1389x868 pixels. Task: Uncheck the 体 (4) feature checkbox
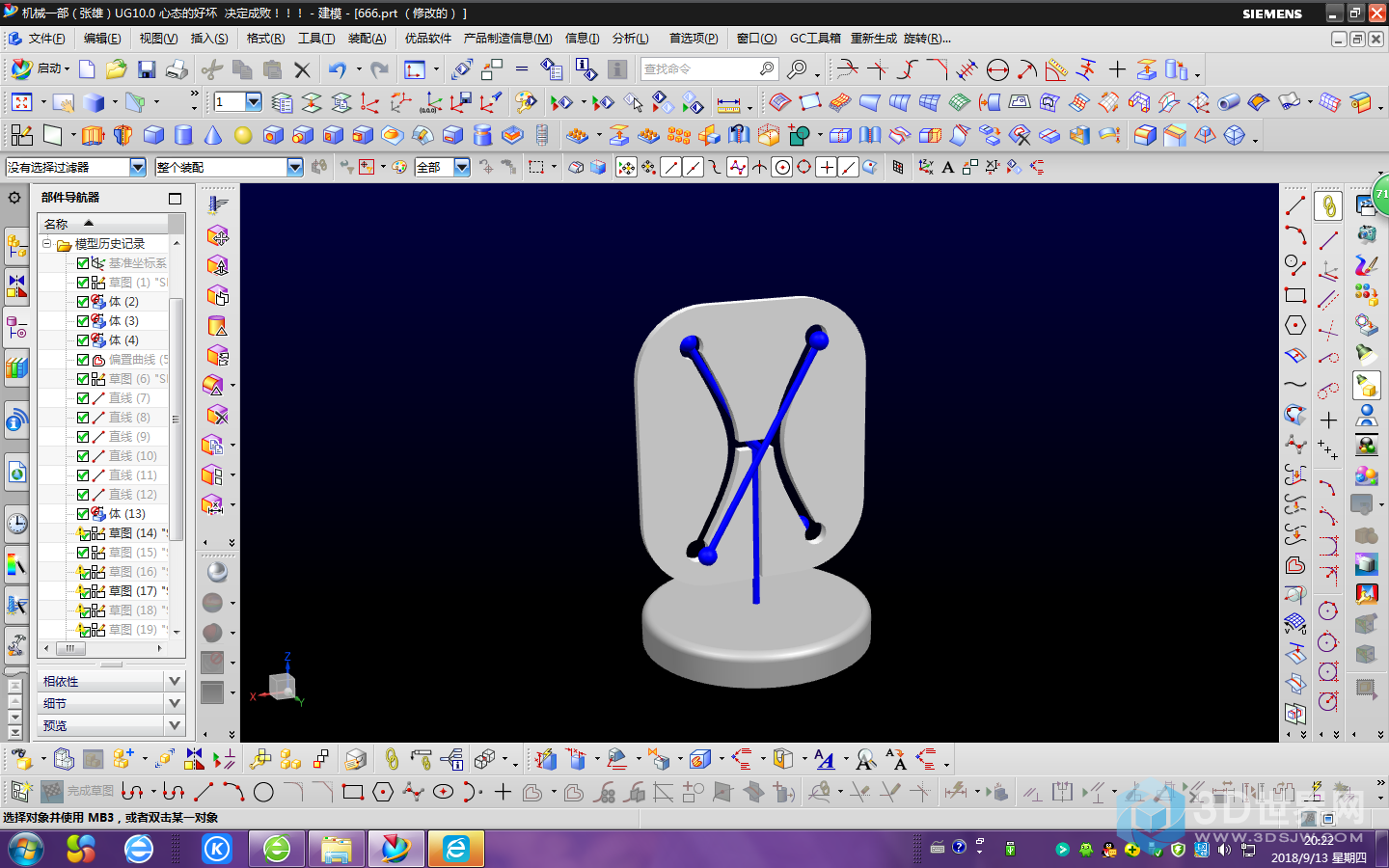pyautogui.click(x=83, y=340)
